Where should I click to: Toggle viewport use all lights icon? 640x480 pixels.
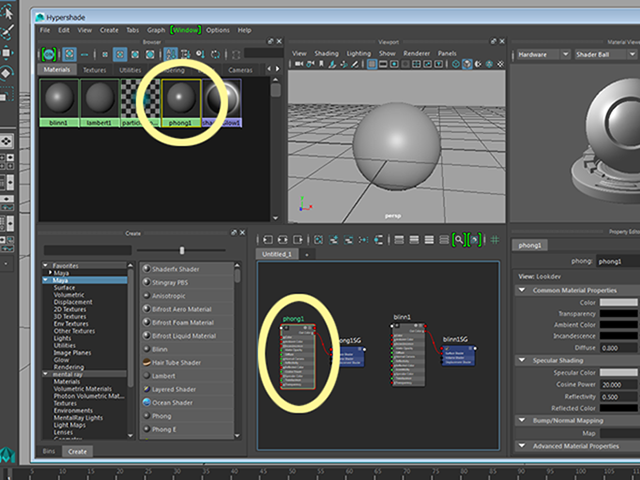pyautogui.click(x=478, y=64)
